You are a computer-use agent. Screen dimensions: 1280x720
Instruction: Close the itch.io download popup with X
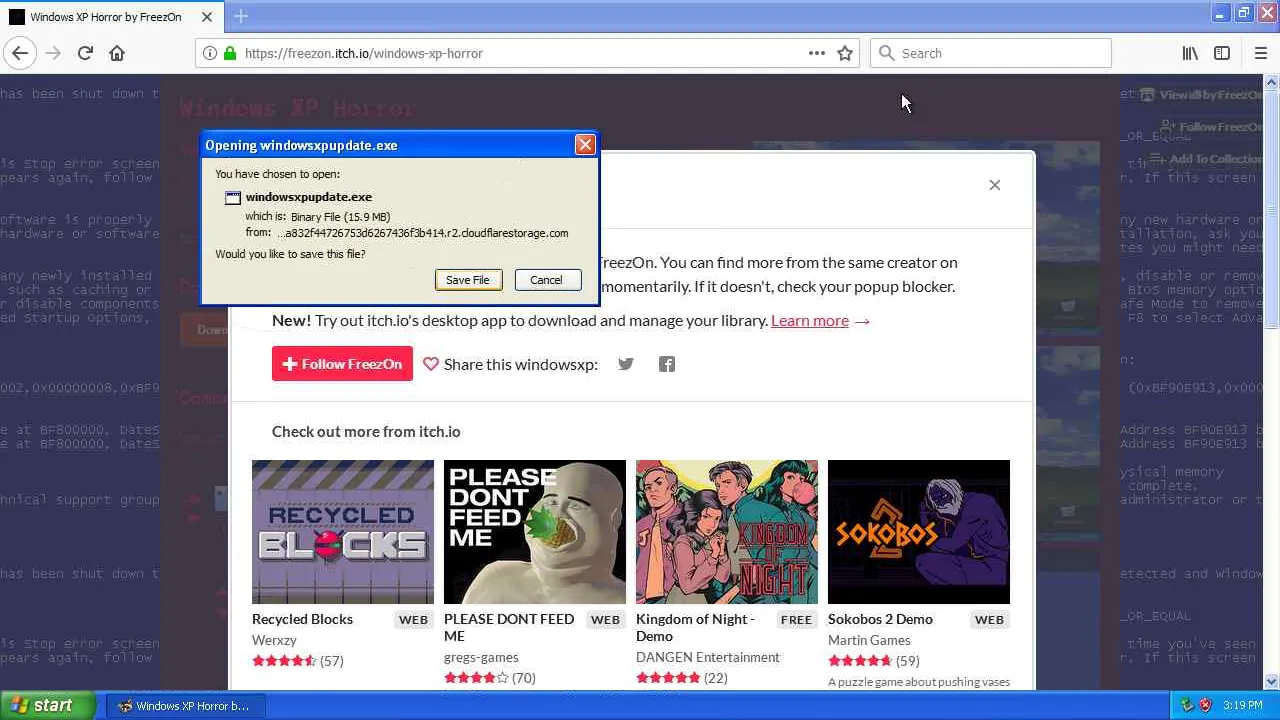pyautogui.click(x=995, y=185)
